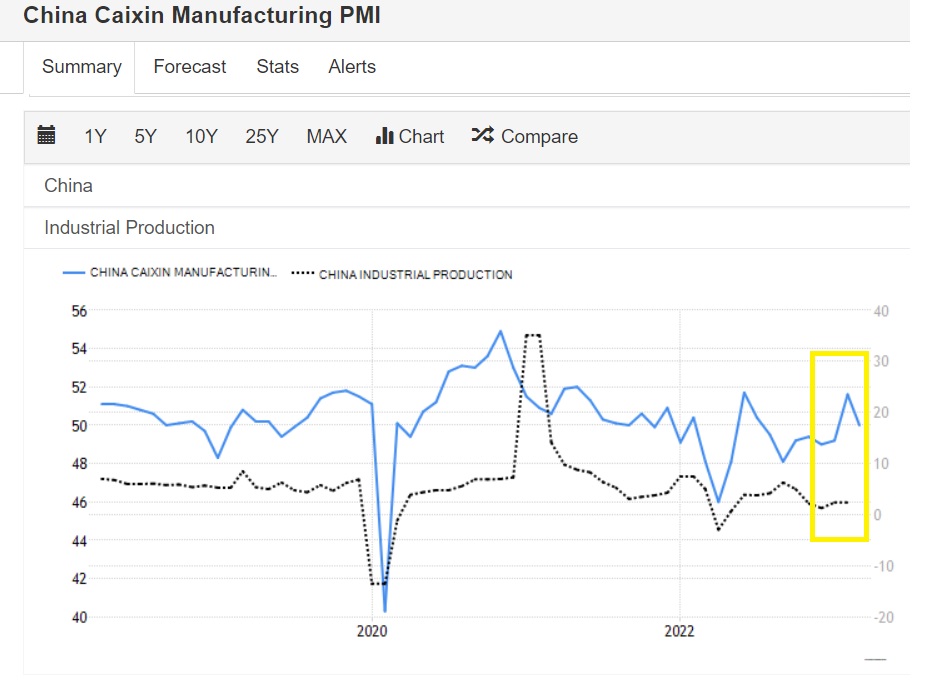Select the MAX time range

click(326, 136)
